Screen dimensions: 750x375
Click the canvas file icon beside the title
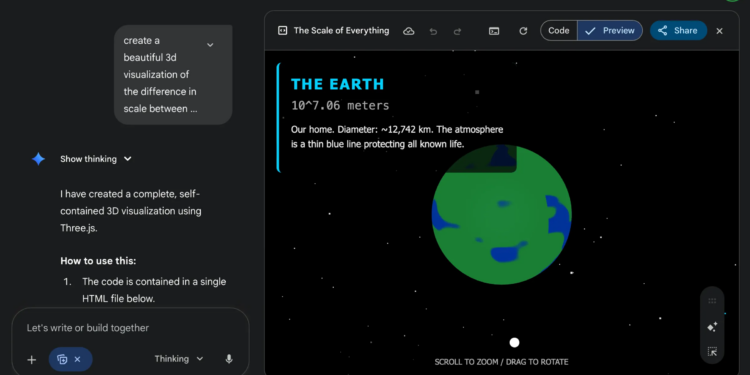point(282,31)
